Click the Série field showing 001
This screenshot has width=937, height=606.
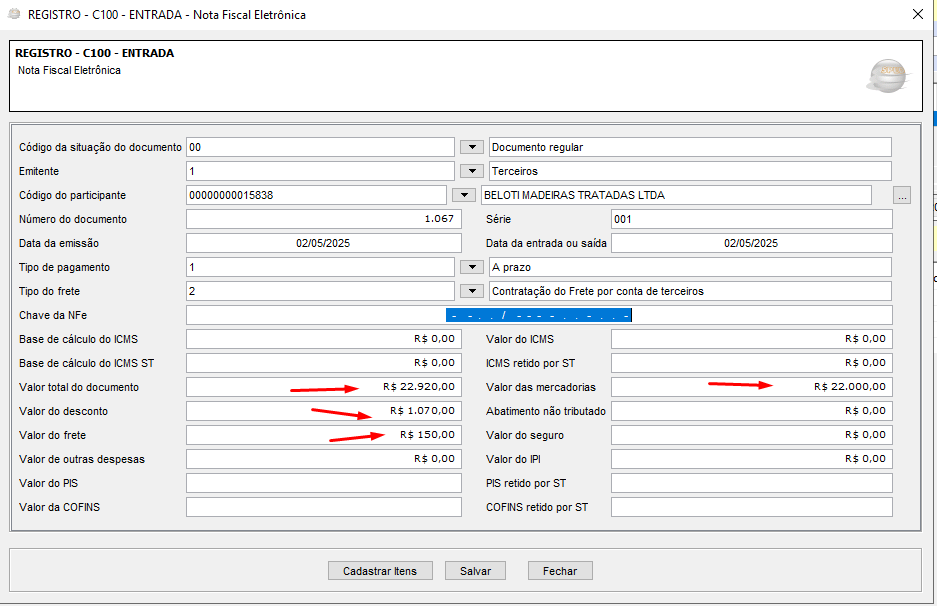(x=752, y=219)
